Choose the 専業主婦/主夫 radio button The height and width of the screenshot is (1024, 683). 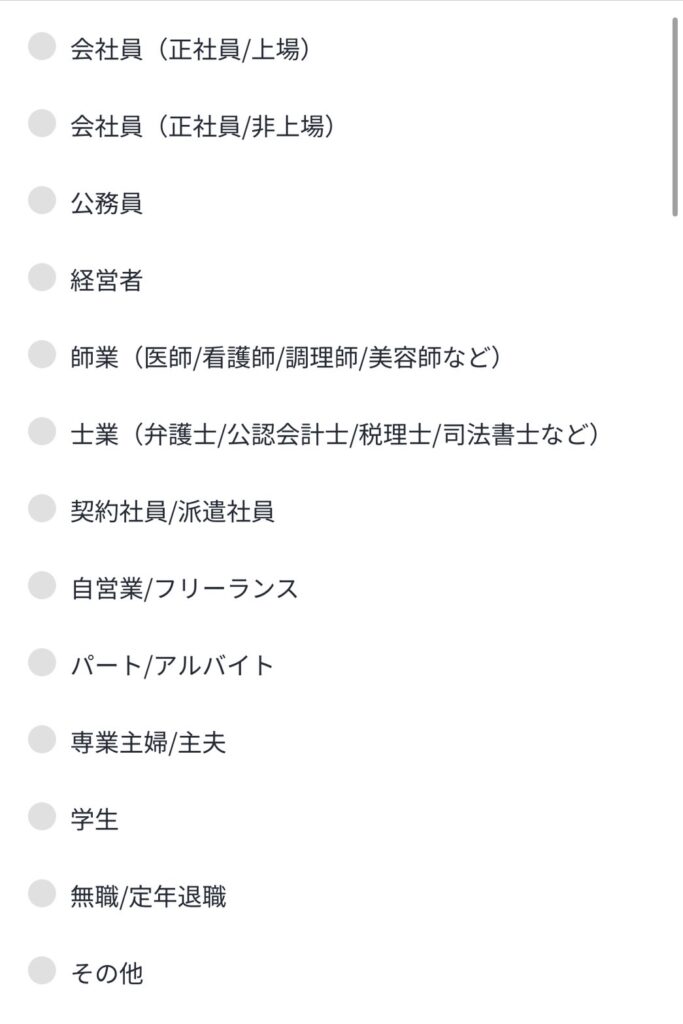42,740
